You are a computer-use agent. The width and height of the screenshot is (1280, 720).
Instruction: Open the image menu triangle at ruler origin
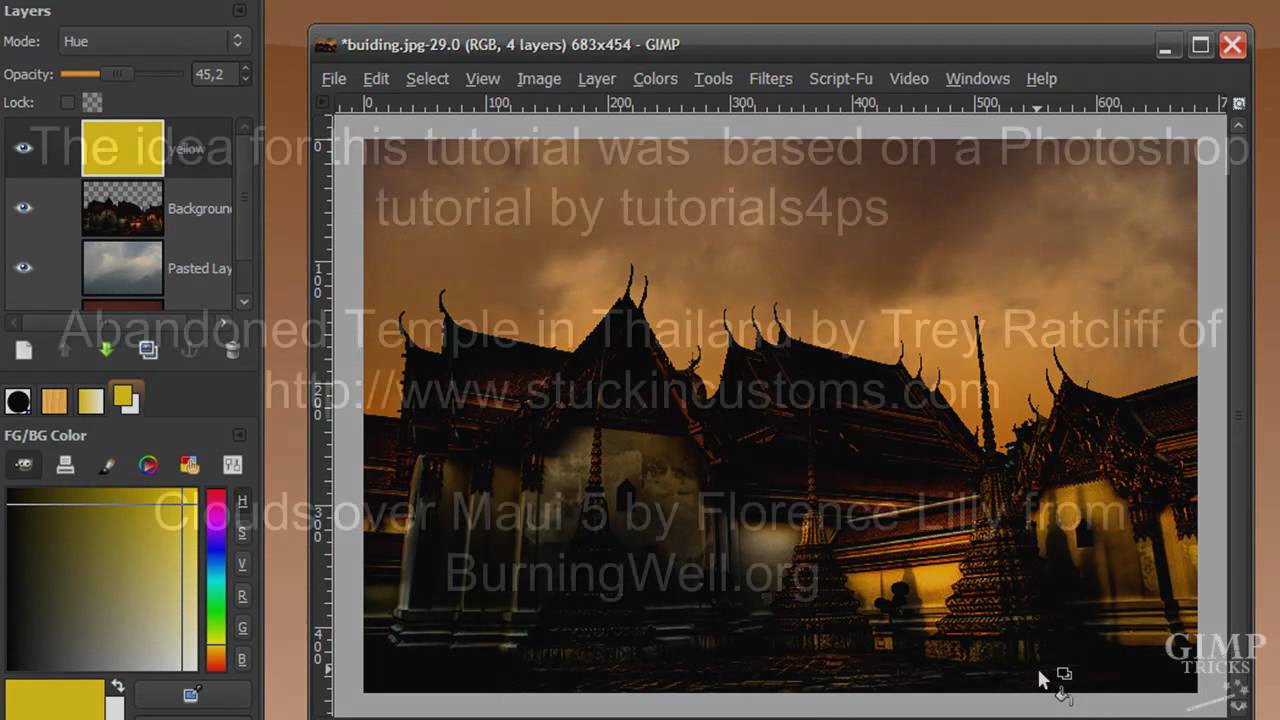click(323, 102)
